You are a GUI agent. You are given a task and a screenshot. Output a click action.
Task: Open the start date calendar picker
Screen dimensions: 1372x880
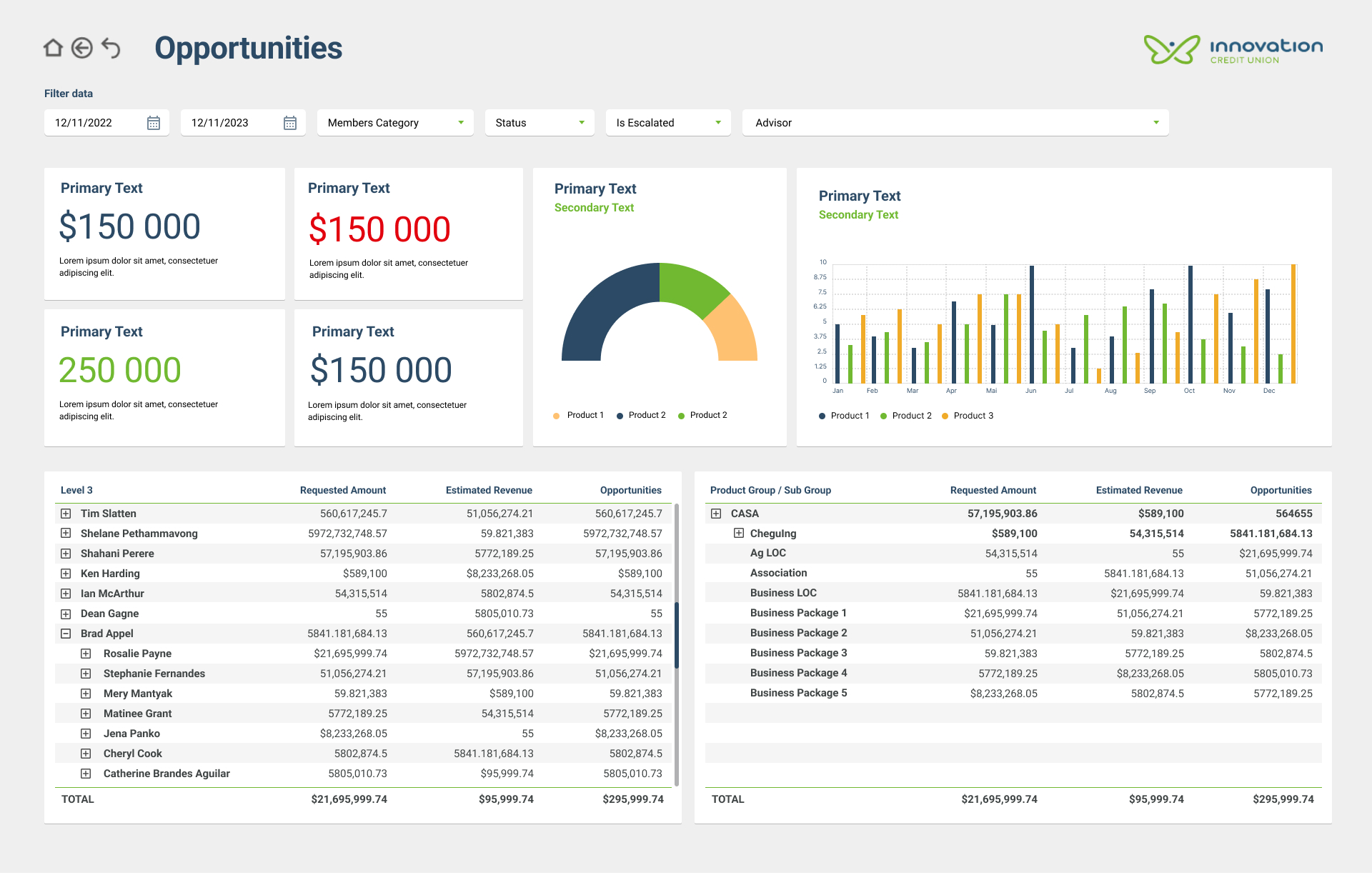pos(154,123)
